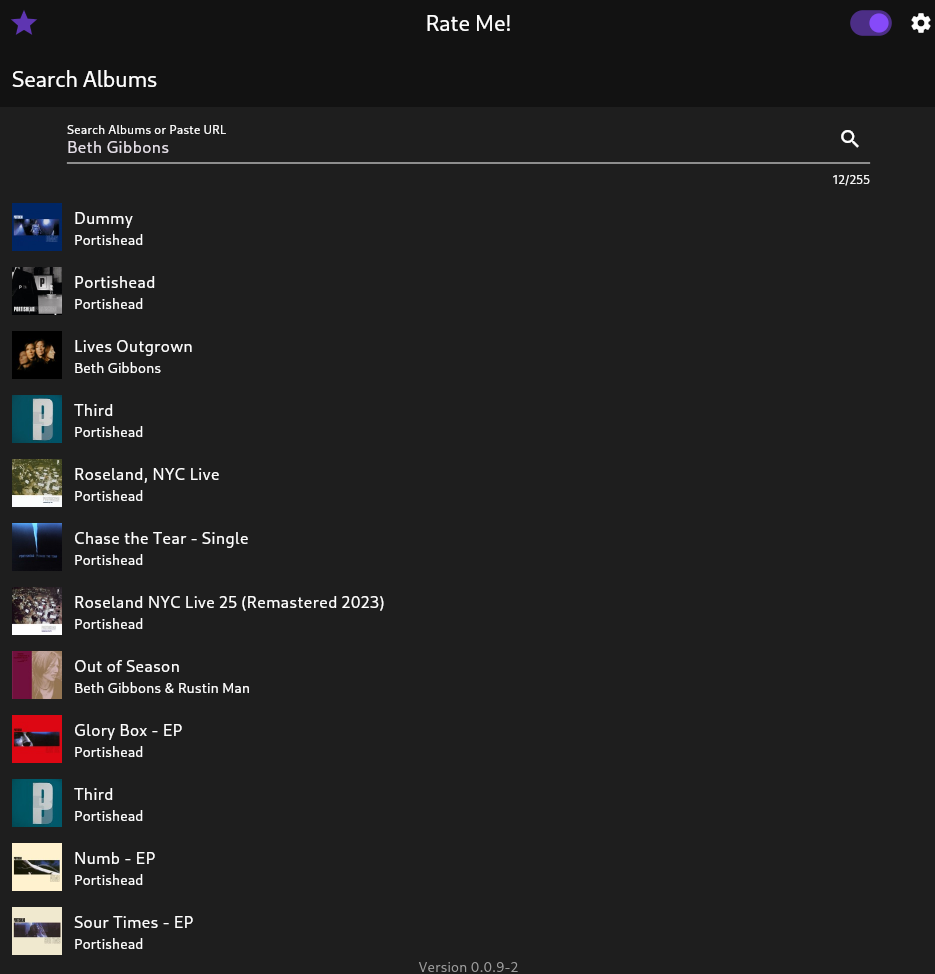Click the 12/255 character counter

pos(851,180)
